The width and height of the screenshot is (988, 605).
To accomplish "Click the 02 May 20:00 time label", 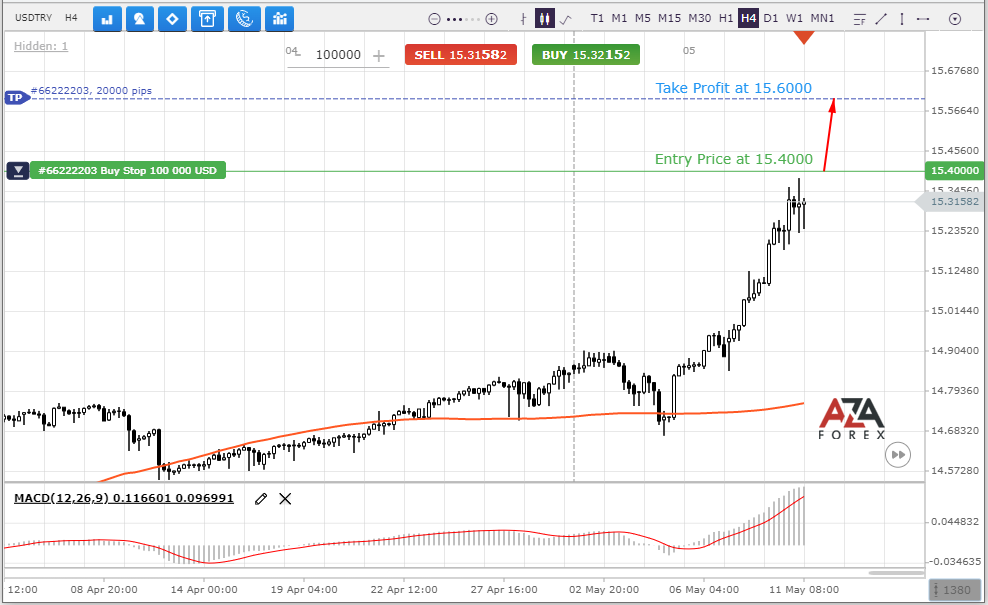I will pyautogui.click(x=604, y=590).
